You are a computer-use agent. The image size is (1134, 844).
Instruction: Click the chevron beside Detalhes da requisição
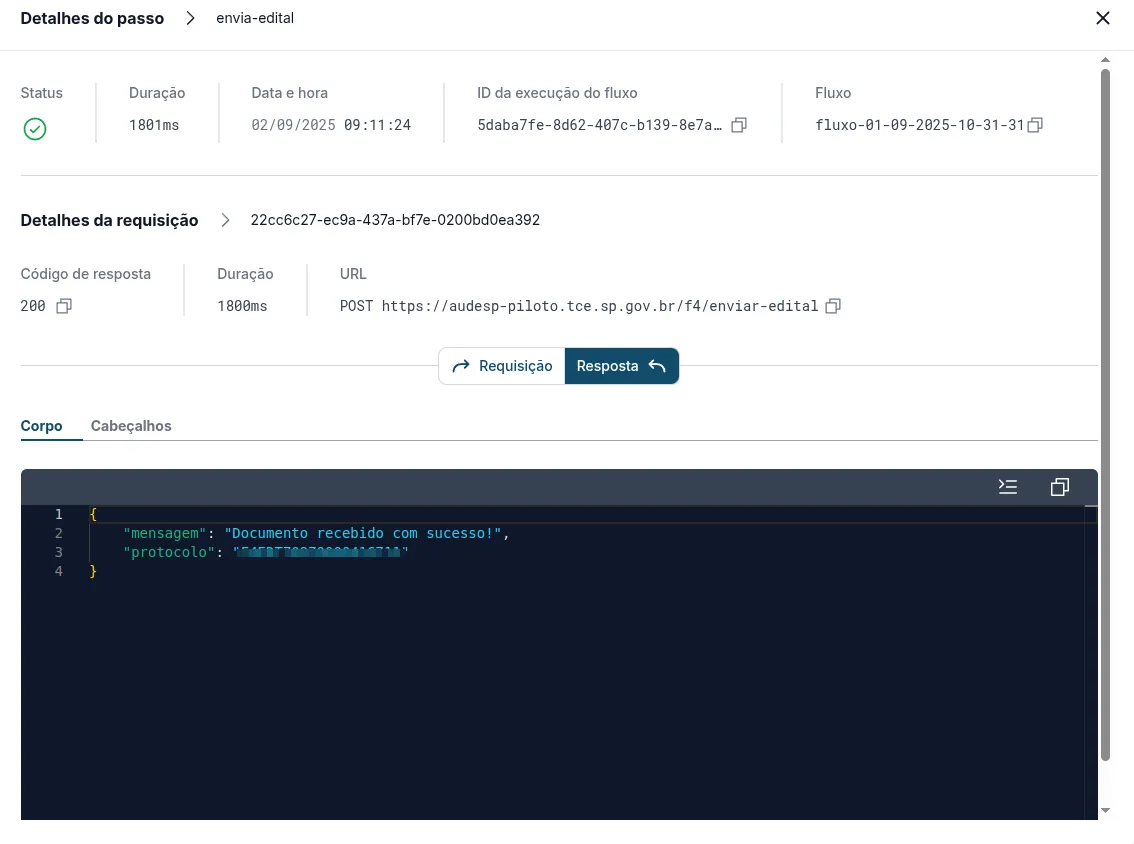[225, 220]
